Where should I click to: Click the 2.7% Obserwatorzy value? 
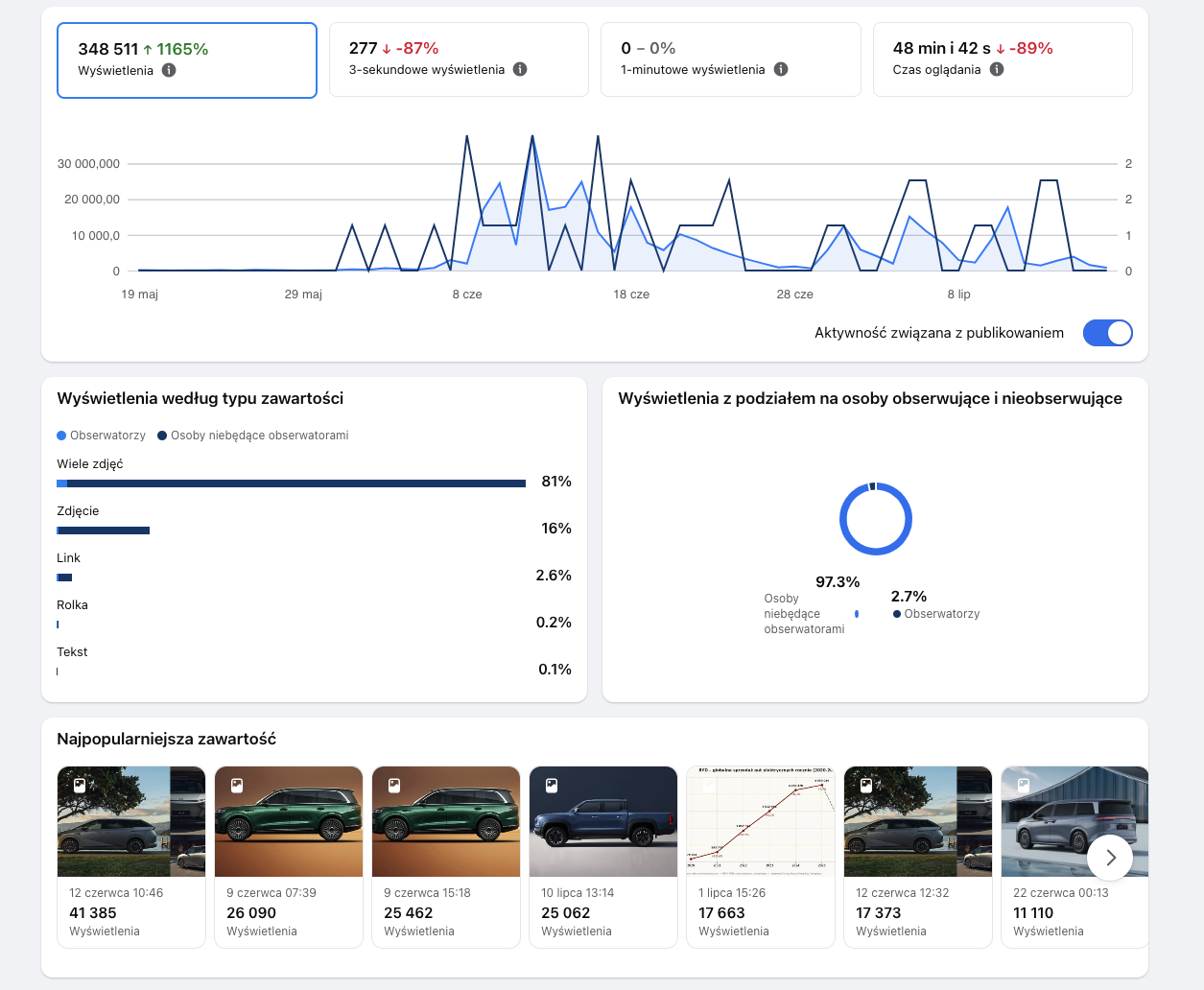click(x=909, y=597)
